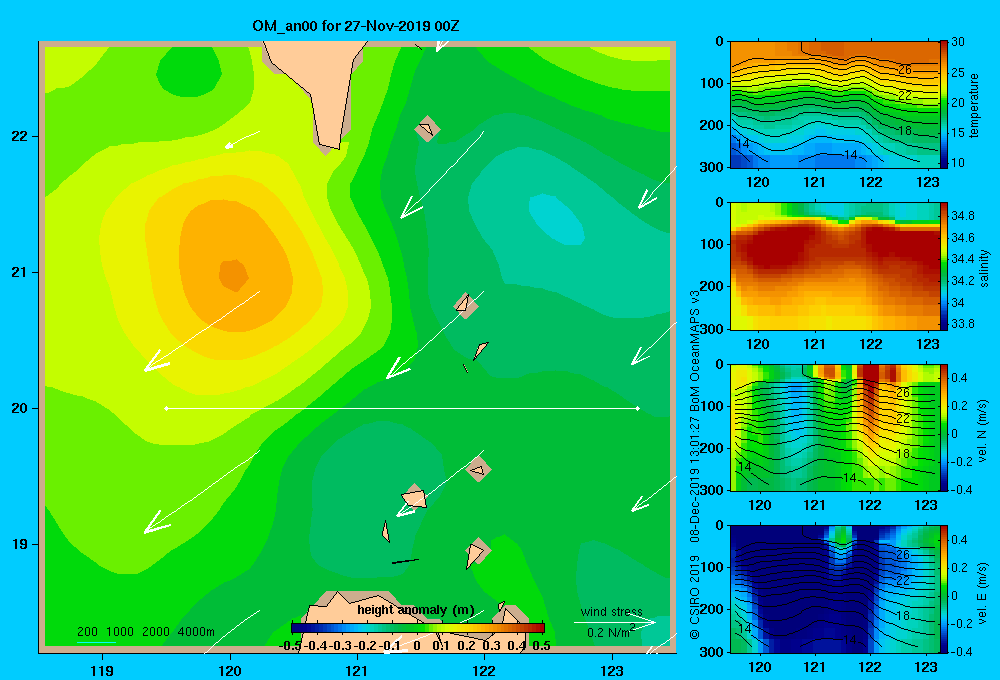Click the 300 depth label of salinity panel

tap(712, 329)
